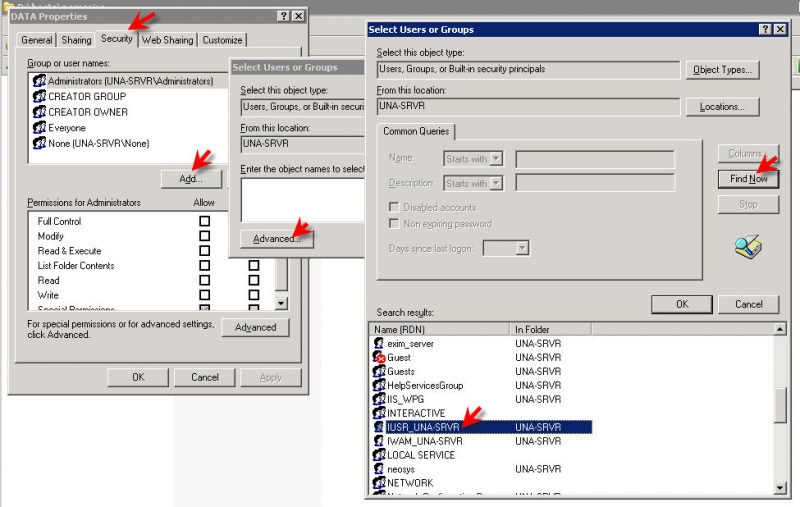Screen dimensions: 800x507
Task: Click the Guests group icon
Action: pyautogui.click(x=379, y=371)
